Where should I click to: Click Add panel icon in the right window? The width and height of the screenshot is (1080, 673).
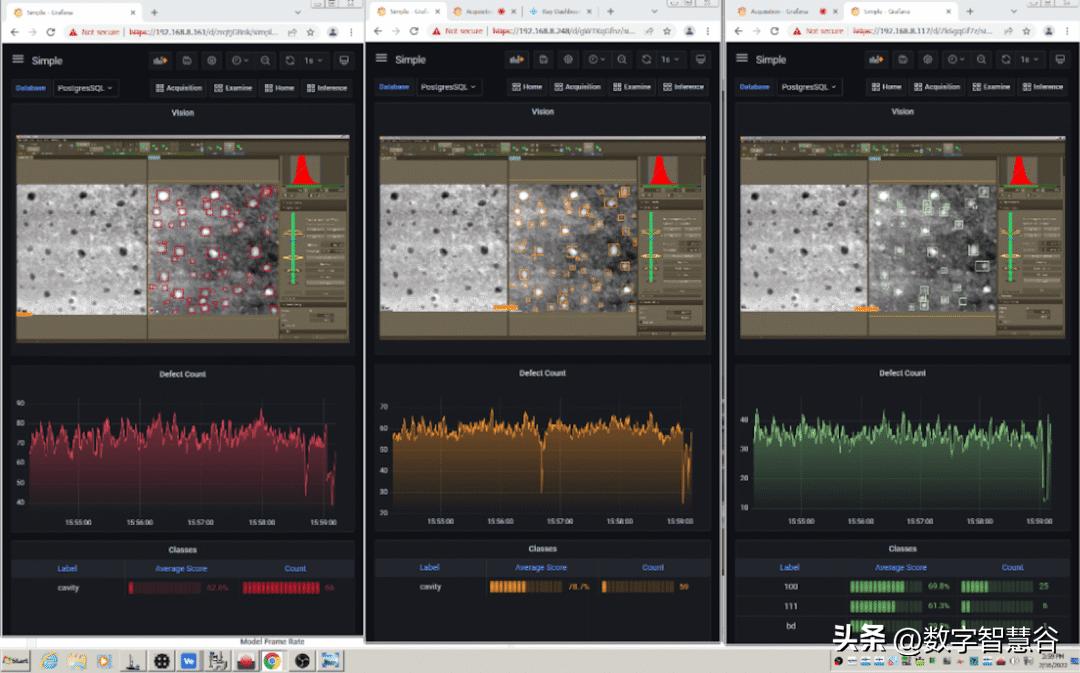876,59
